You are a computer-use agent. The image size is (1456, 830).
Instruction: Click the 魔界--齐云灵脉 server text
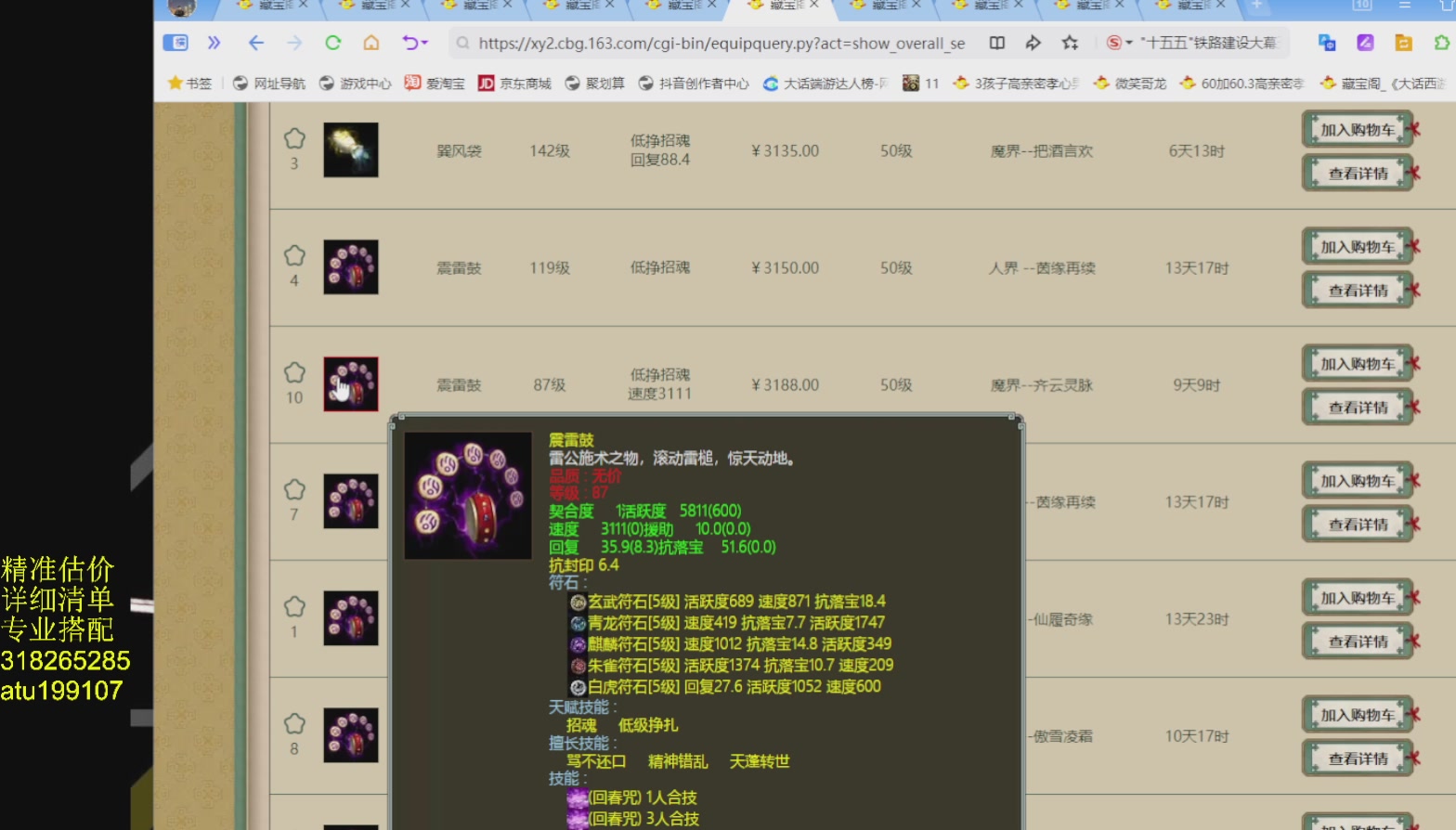click(x=1041, y=385)
